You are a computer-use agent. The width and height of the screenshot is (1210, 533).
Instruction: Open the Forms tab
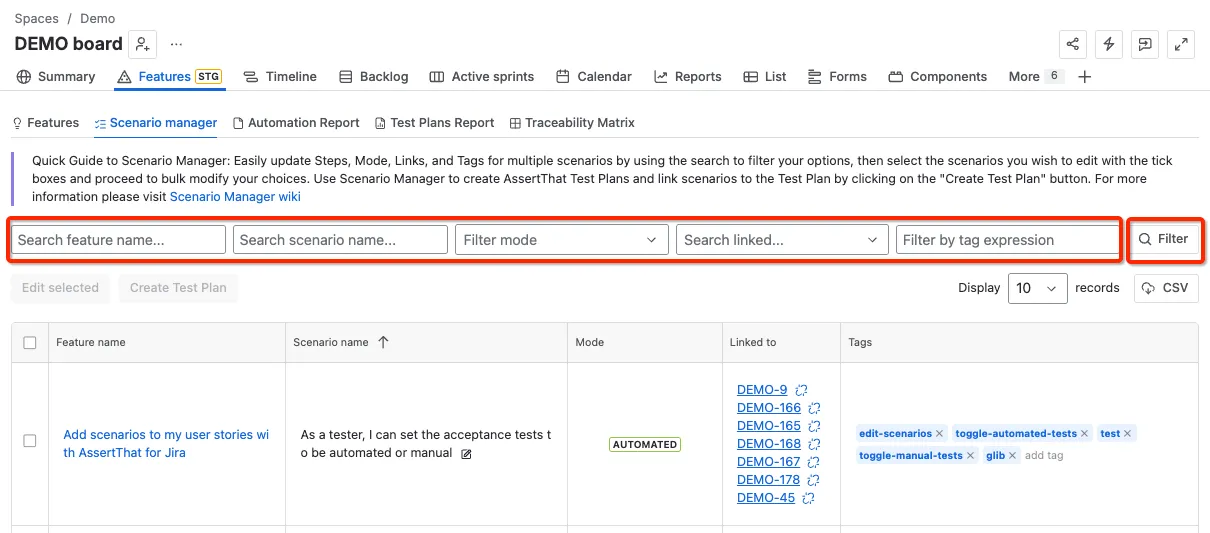(x=836, y=77)
